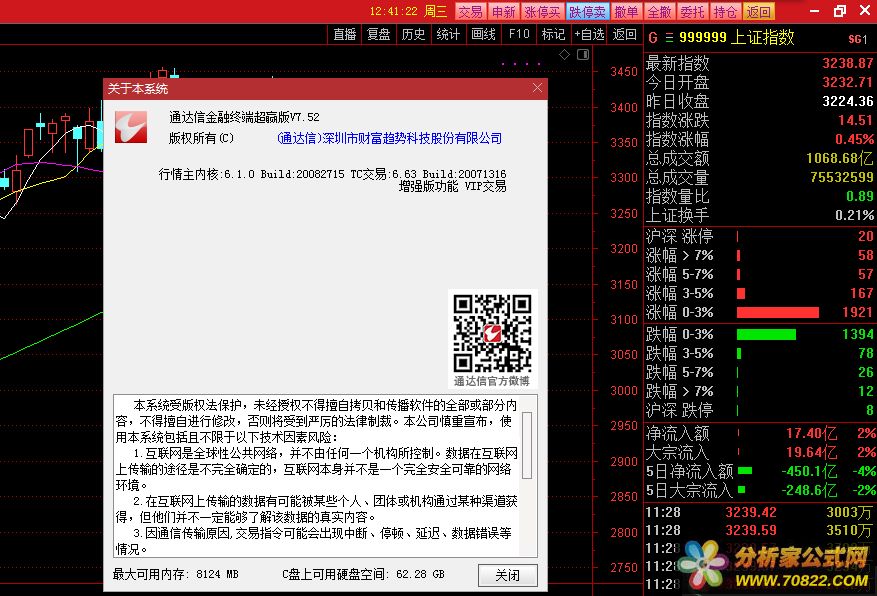Select the 5日净流入额 -450.1亿 row
The height and width of the screenshot is (596, 877).
pyautogui.click(x=760, y=471)
